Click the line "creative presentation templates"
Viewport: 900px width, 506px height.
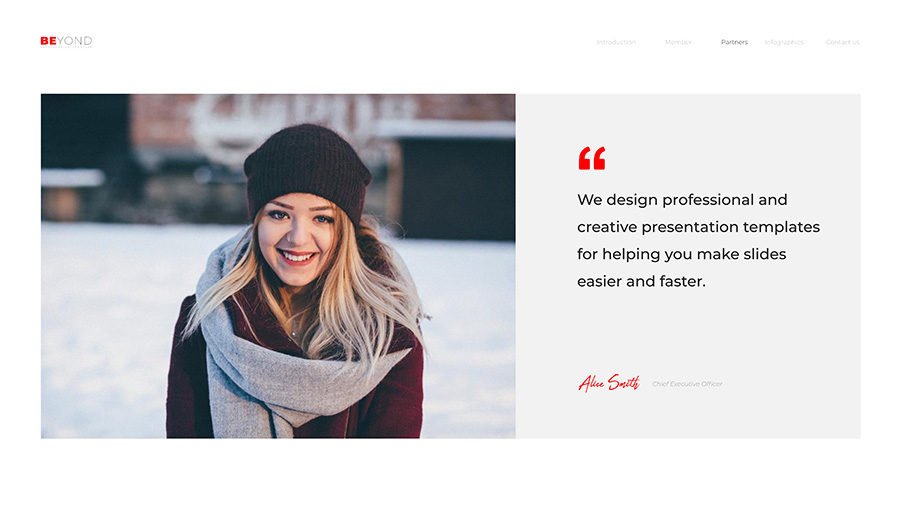click(x=699, y=227)
